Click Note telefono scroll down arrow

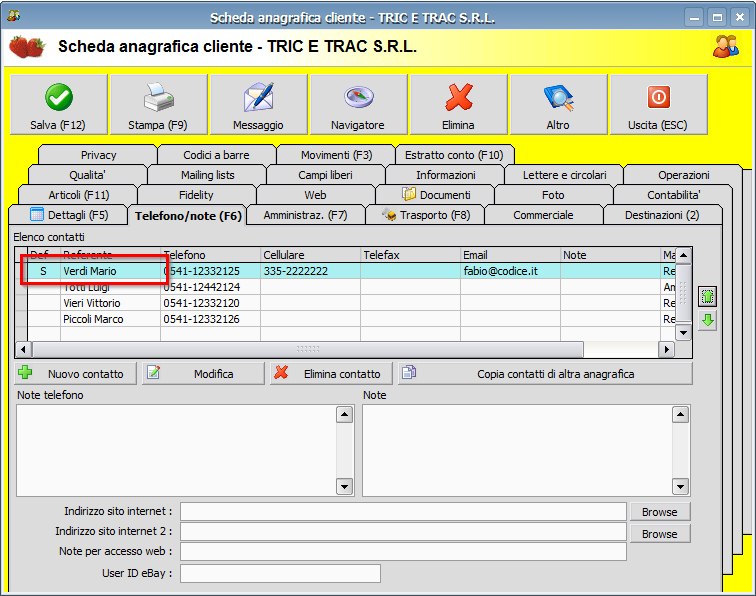click(344, 487)
